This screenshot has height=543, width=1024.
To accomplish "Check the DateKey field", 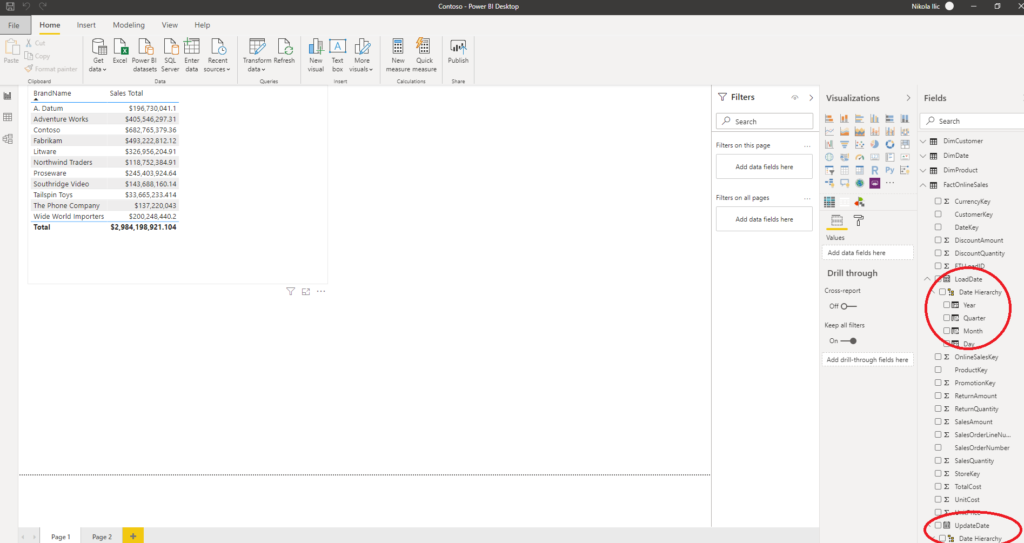I will click(938, 227).
